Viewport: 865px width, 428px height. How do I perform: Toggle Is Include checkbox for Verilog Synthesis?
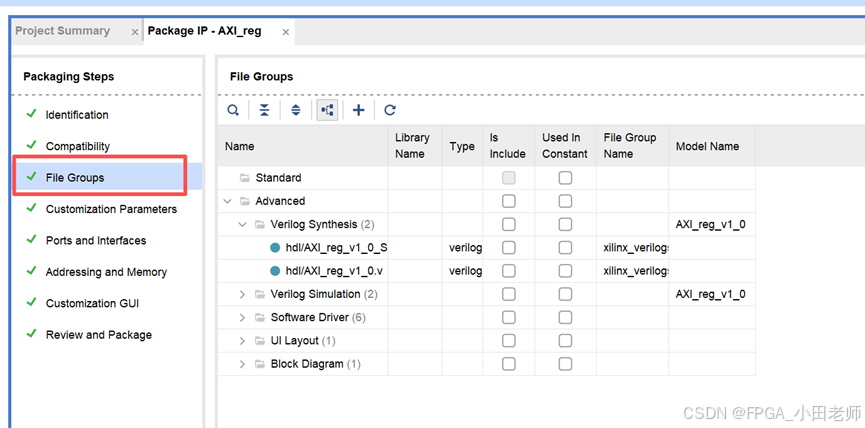pyautogui.click(x=508, y=225)
